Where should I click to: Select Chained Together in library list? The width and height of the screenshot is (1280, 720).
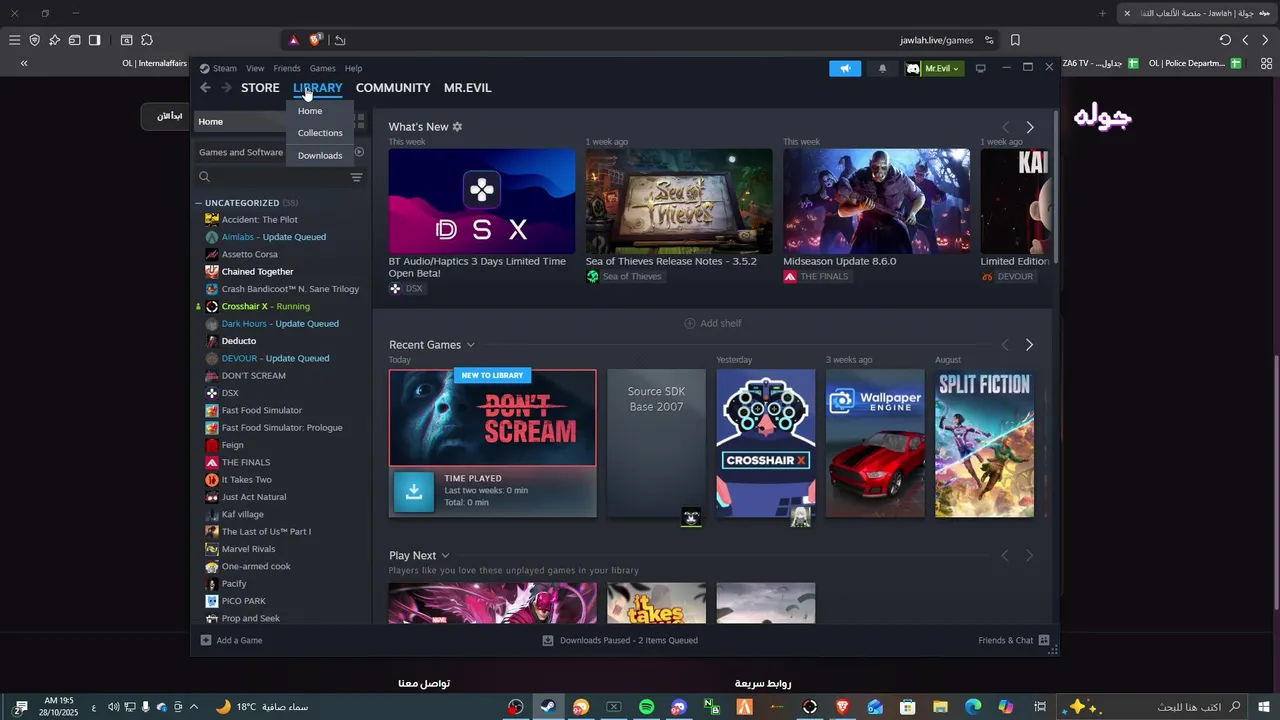point(258,272)
